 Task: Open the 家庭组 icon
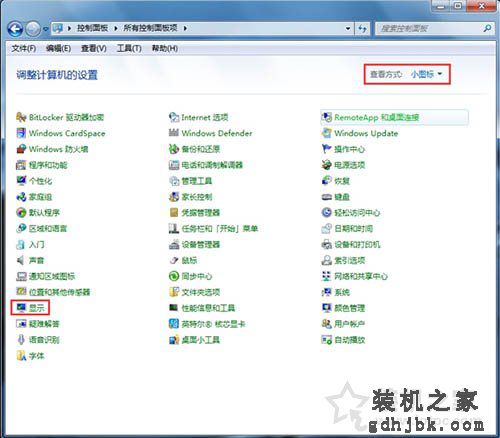[21, 197]
